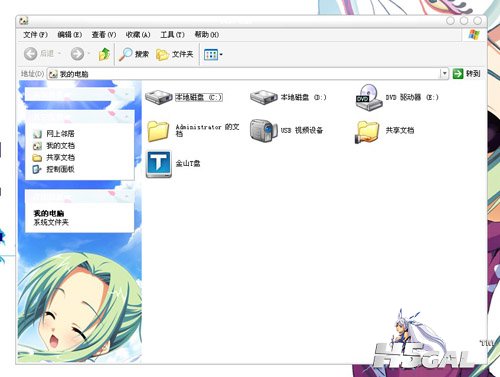Image resolution: width=500 pixels, height=377 pixels.
Task: Select the USB 视频设备 camera icon
Action: click(263, 130)
